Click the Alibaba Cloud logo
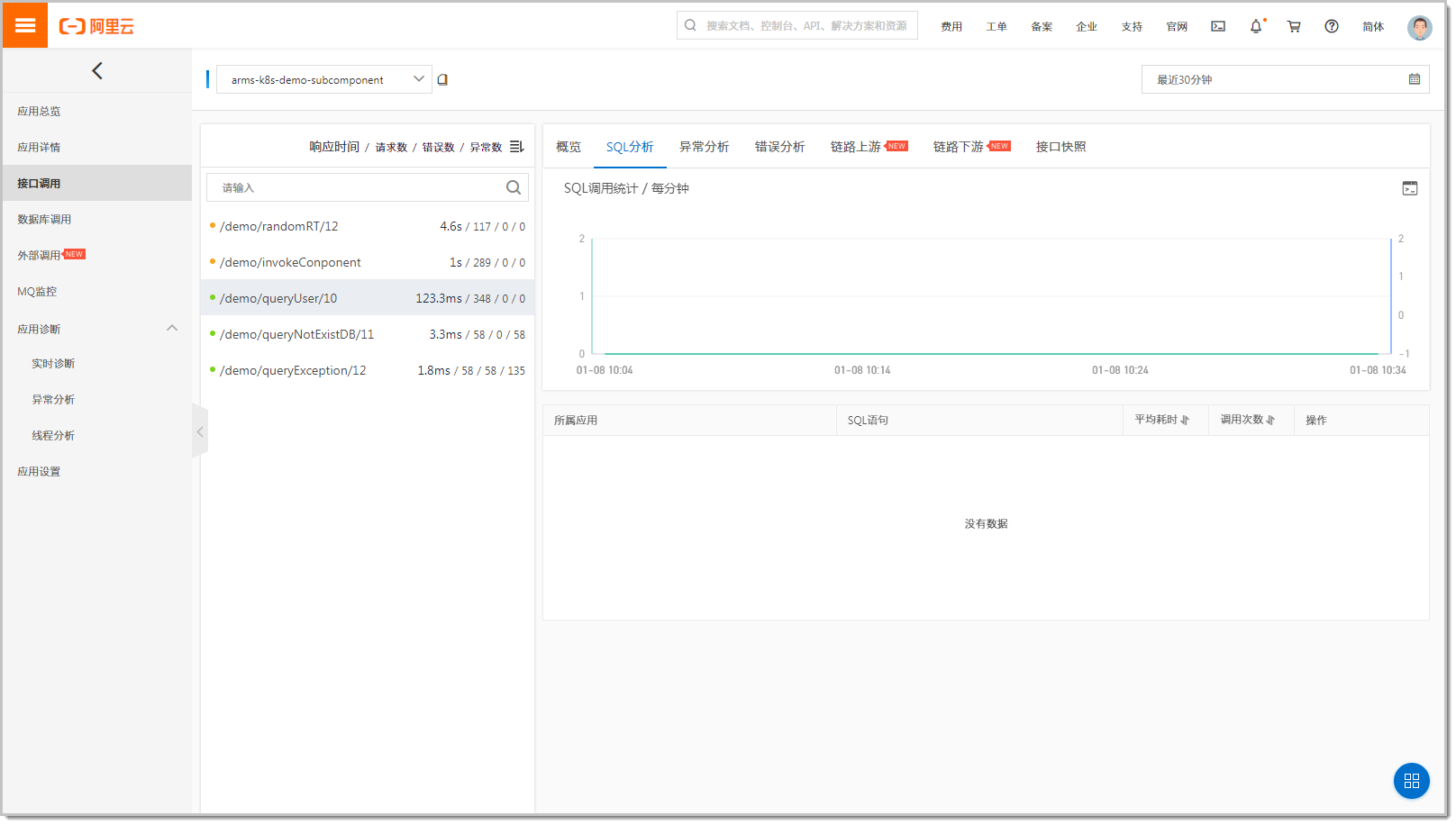 coord(96,26)
